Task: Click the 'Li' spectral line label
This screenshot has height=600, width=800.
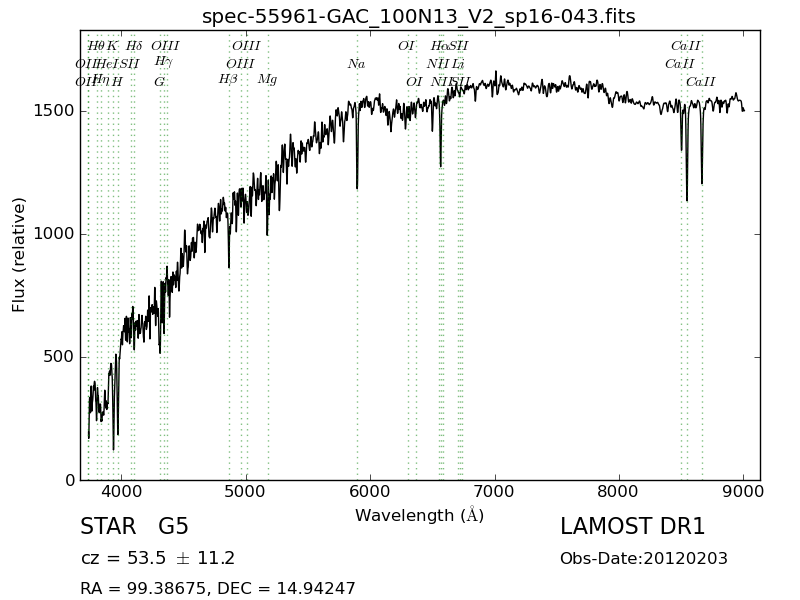Action: coord(458,64)
